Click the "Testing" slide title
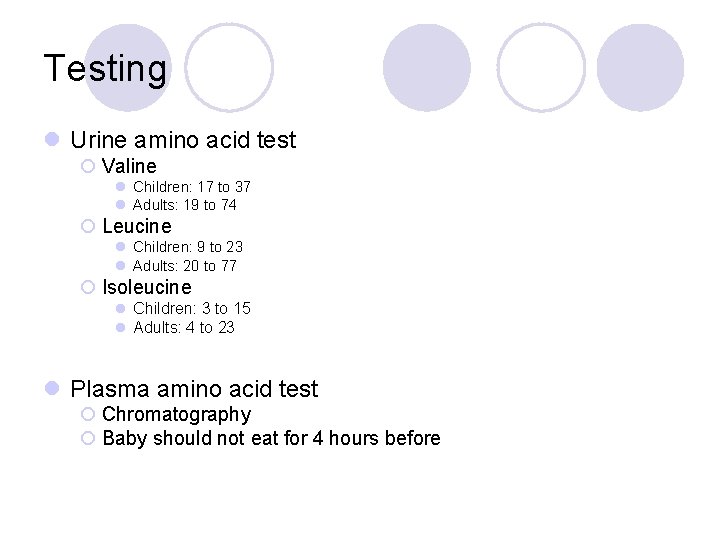Screen dimensions: 720x540 pos(105,69)
